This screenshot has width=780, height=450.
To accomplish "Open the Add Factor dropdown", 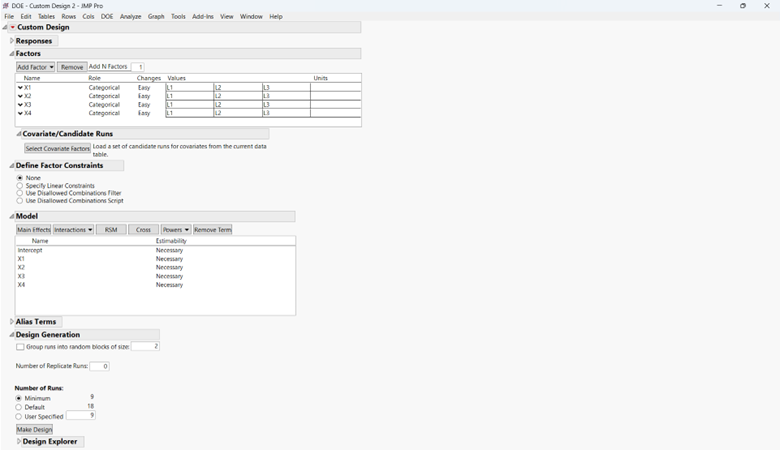I will click(x=35, y=67).
